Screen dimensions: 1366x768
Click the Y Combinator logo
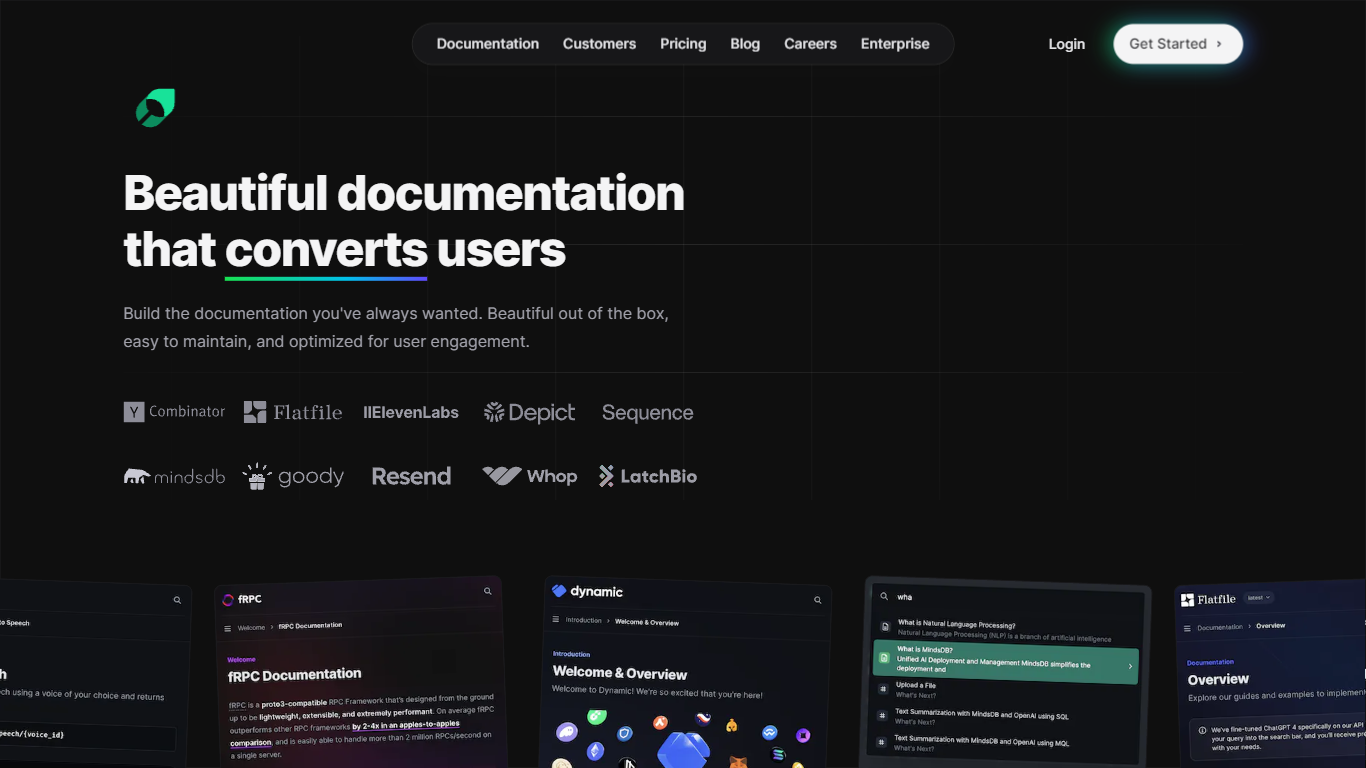(x=174, y=412)
